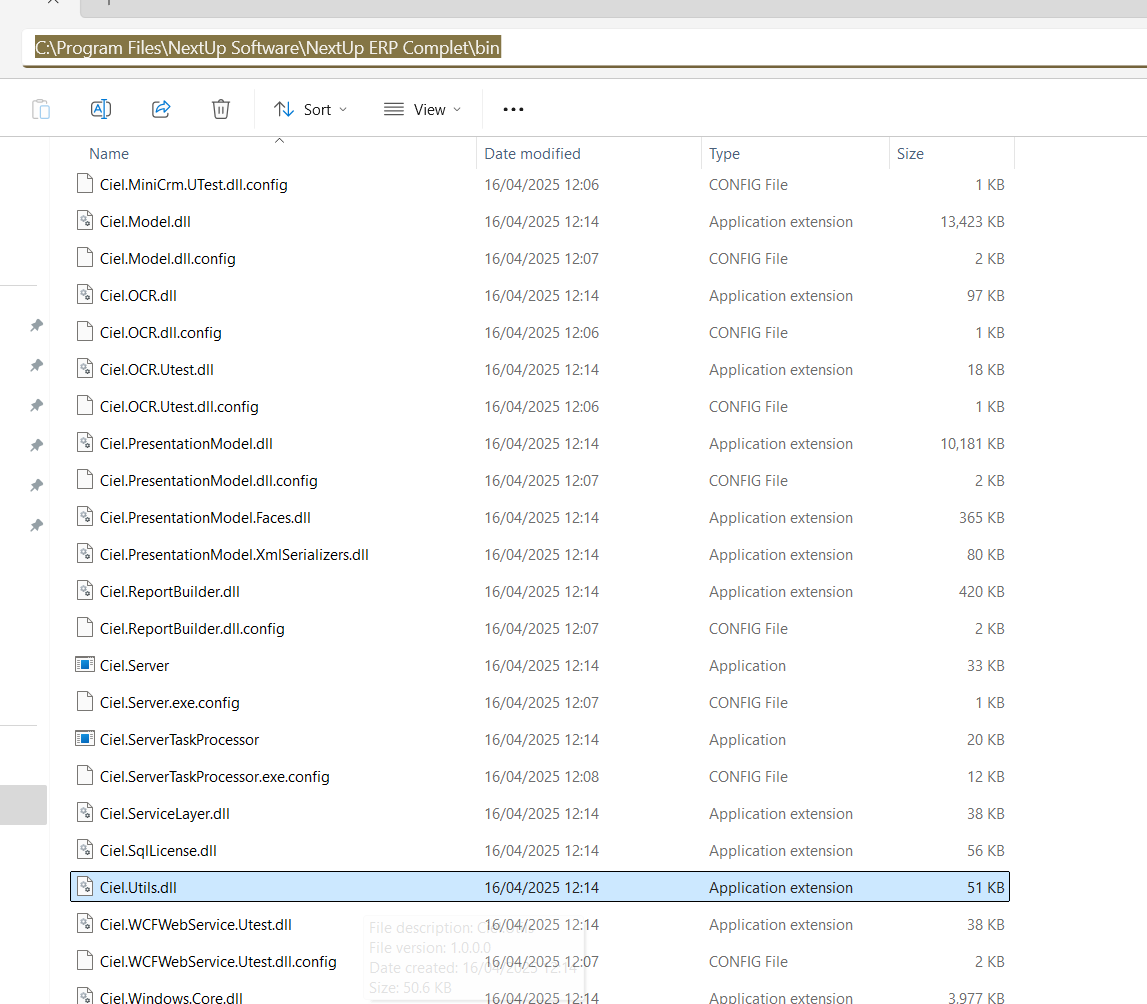Click the Rename icon in toolbar
The width and height of the screenshot is (1147, 1004).
click(x=101, y=109)
